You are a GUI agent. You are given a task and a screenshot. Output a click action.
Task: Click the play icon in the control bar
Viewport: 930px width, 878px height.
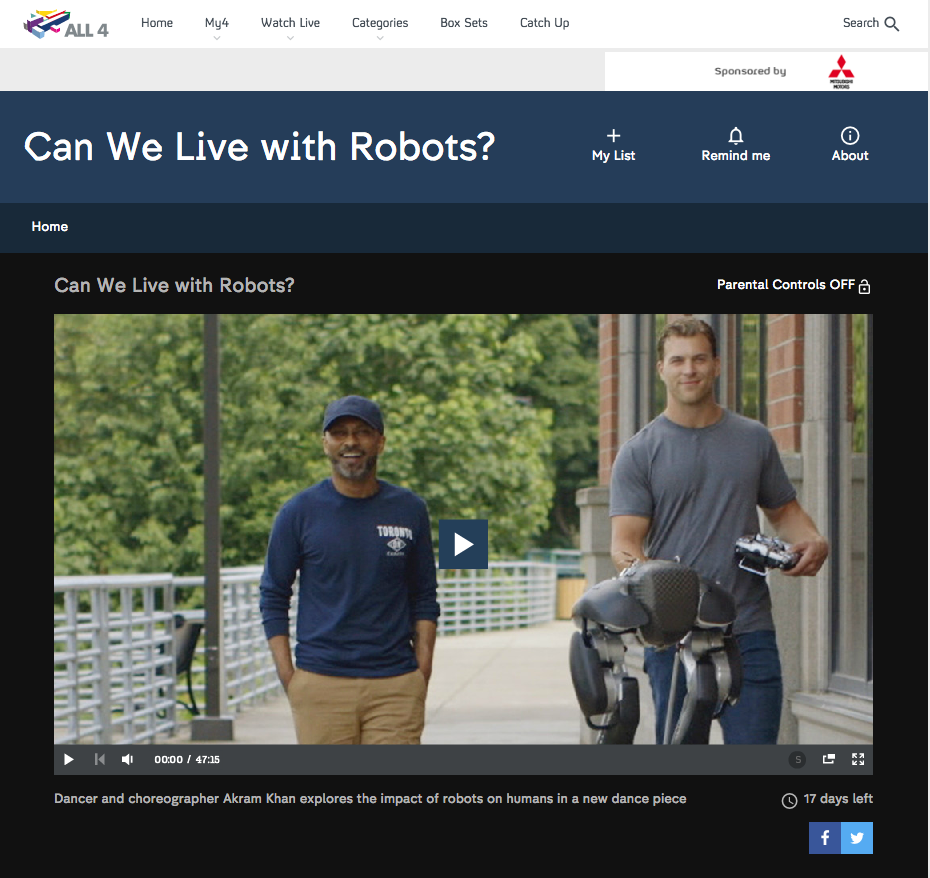tap(68, 759)
